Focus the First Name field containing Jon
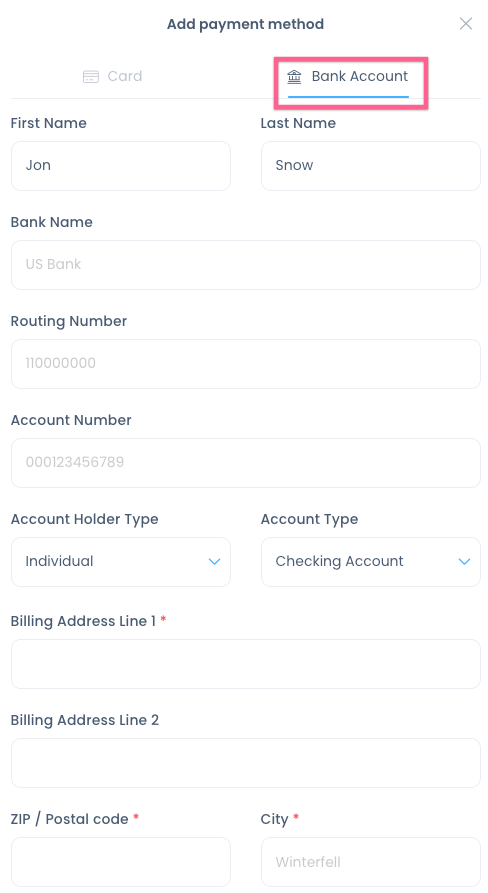The image size is (488, 893). tap(121, 166)
